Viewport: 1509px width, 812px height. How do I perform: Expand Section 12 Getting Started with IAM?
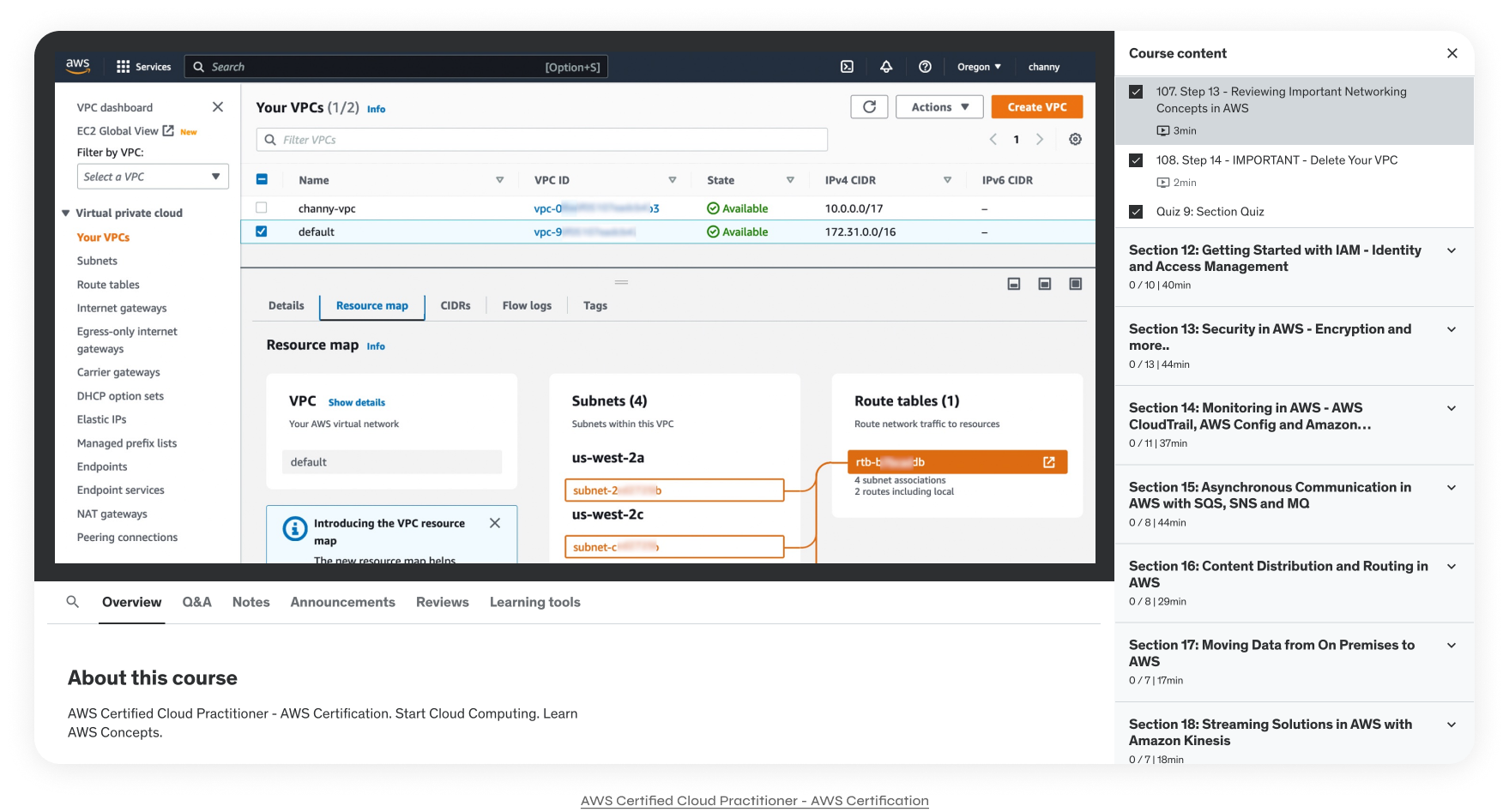pyautogui.click(x=1452, y=250)
